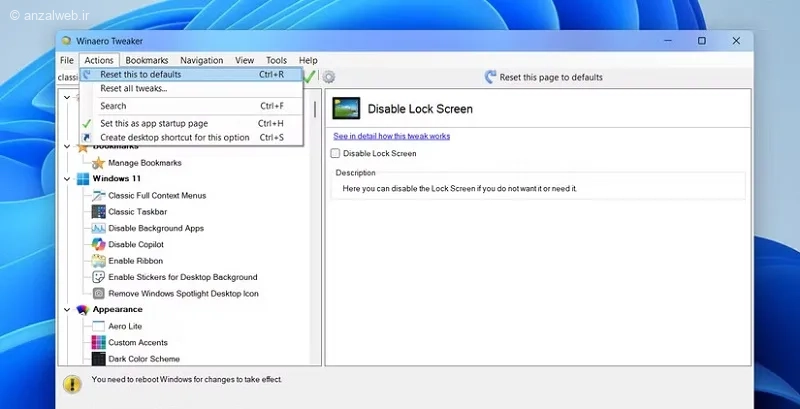Collapse the Windows 11 tree section
Screen dimensions: 800x409
click(x=67, y=179)
